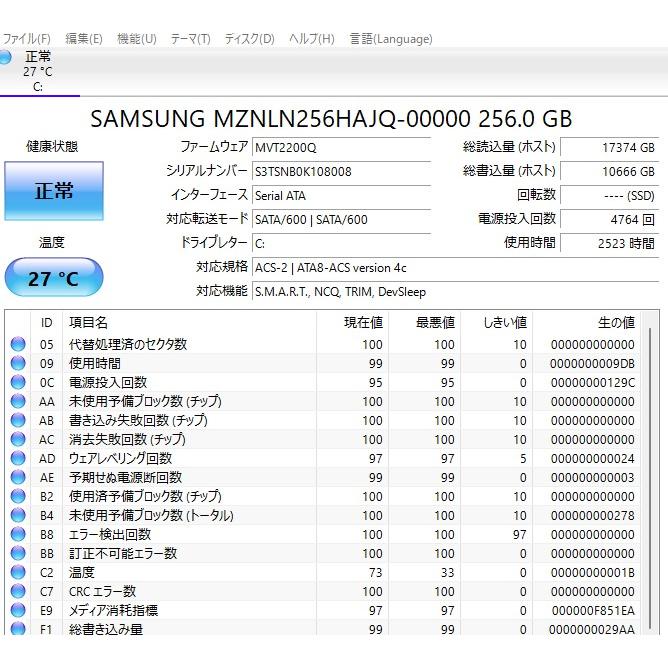Select the 訂正不可能エラー数 row name
Viewport: 668px width, 668px height.
click(123, 553)
